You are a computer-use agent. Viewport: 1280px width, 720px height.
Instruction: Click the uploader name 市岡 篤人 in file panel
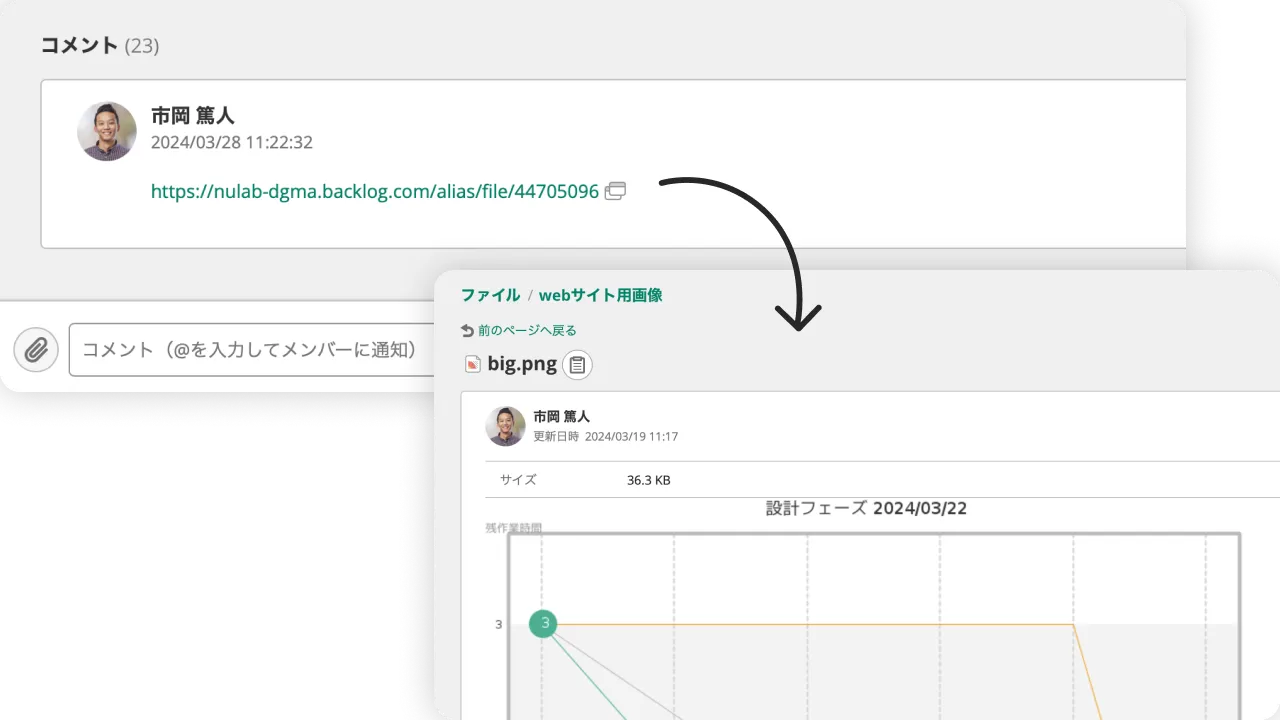tap(562, 417)
